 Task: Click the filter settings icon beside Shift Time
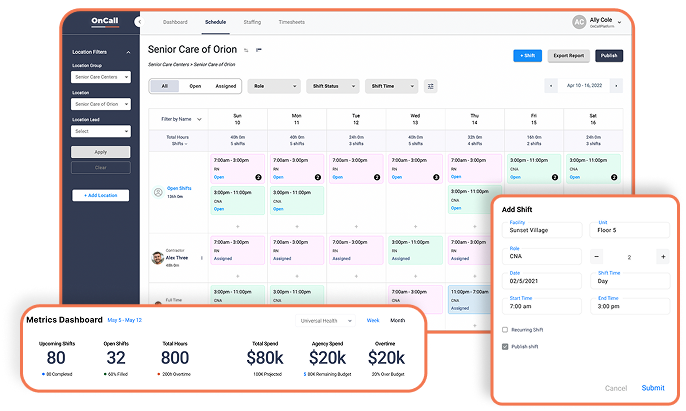pyautogui.click(x=430, y=86)
